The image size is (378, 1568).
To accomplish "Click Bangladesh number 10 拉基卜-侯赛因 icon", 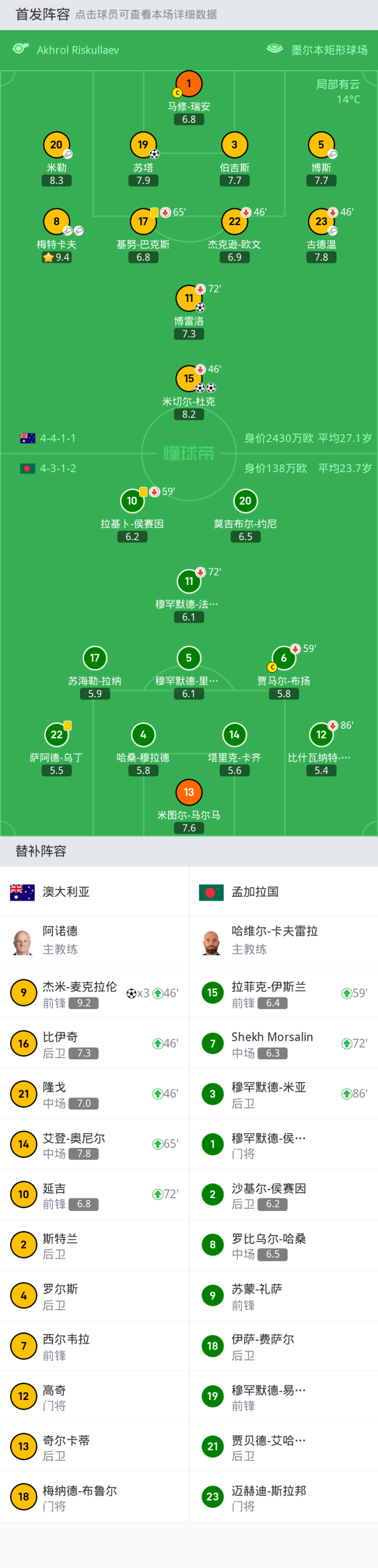I will click(132, 501).
